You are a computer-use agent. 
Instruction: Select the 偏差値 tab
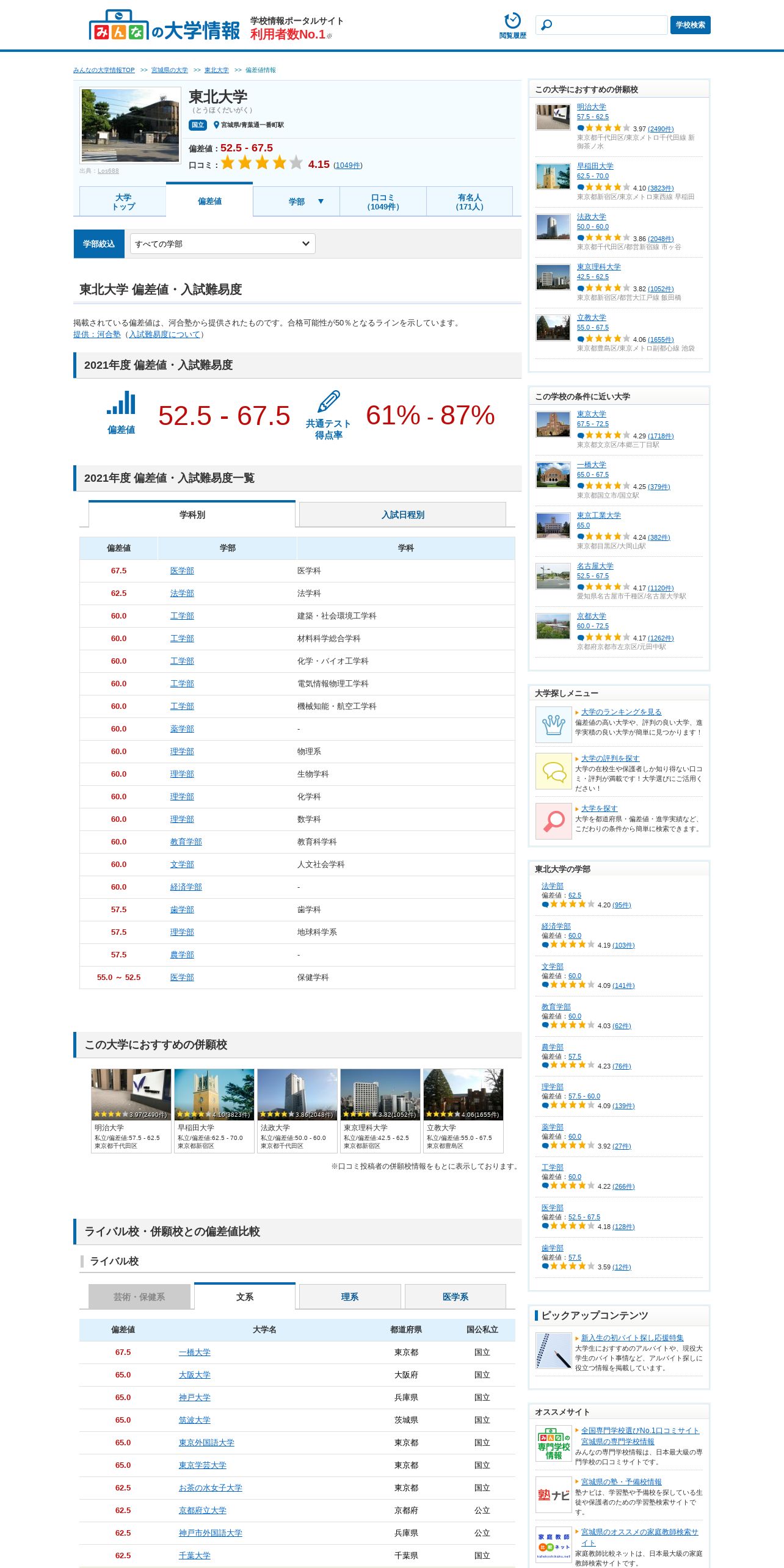pyautogui.click(x=209, y=201)
